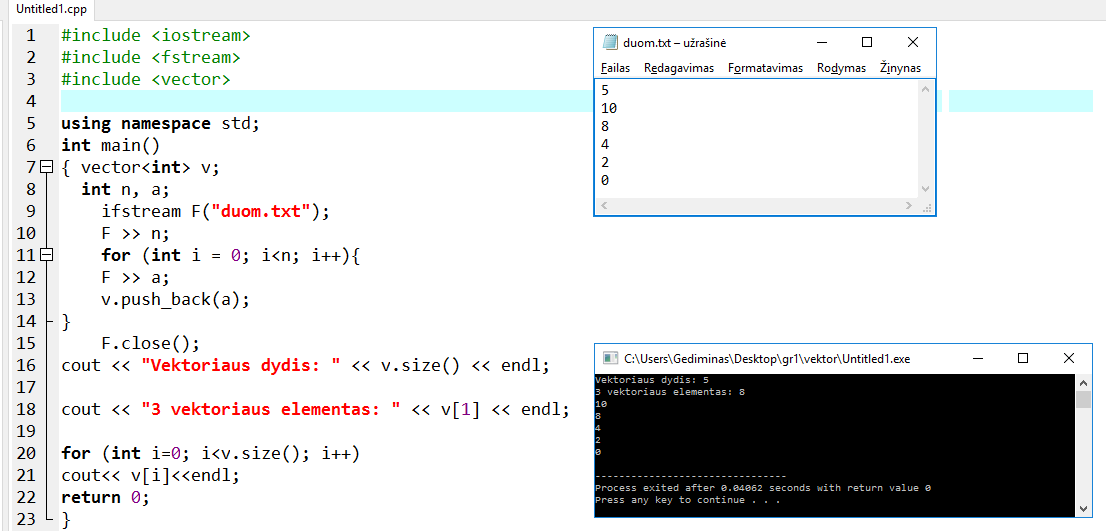The height and width of the screenshot is (531, 1106).
Task: Click line number 18 in editor gutter
Action: (25, 409)
